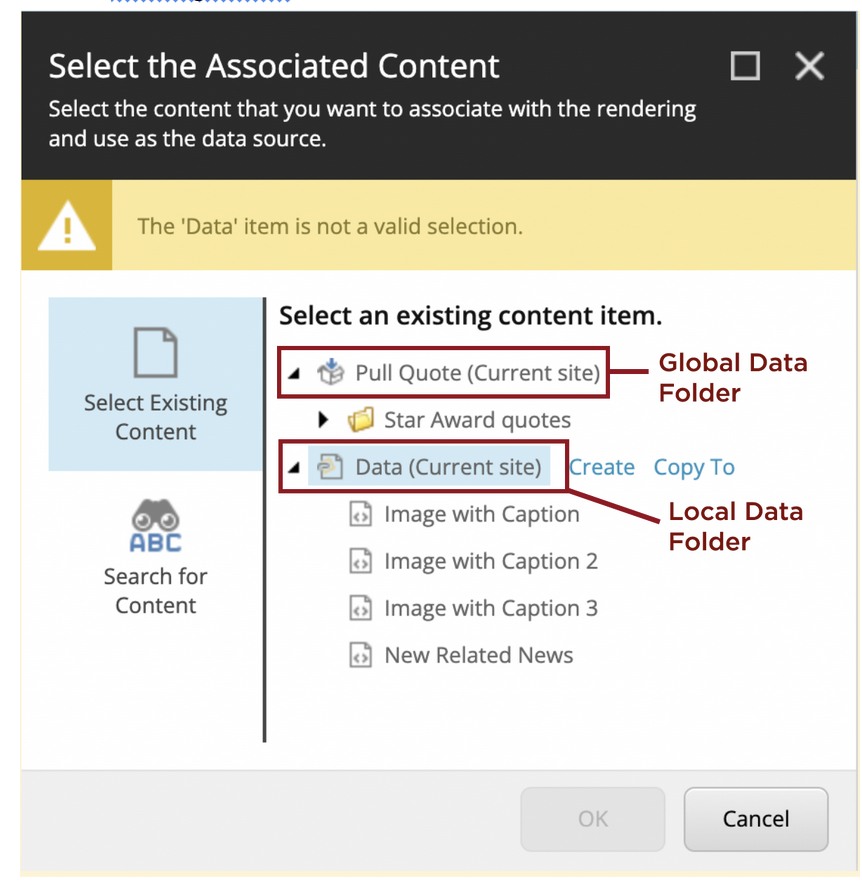Click the Create link
This screenshot has width=862, height=884.
[x=601, y=467]
